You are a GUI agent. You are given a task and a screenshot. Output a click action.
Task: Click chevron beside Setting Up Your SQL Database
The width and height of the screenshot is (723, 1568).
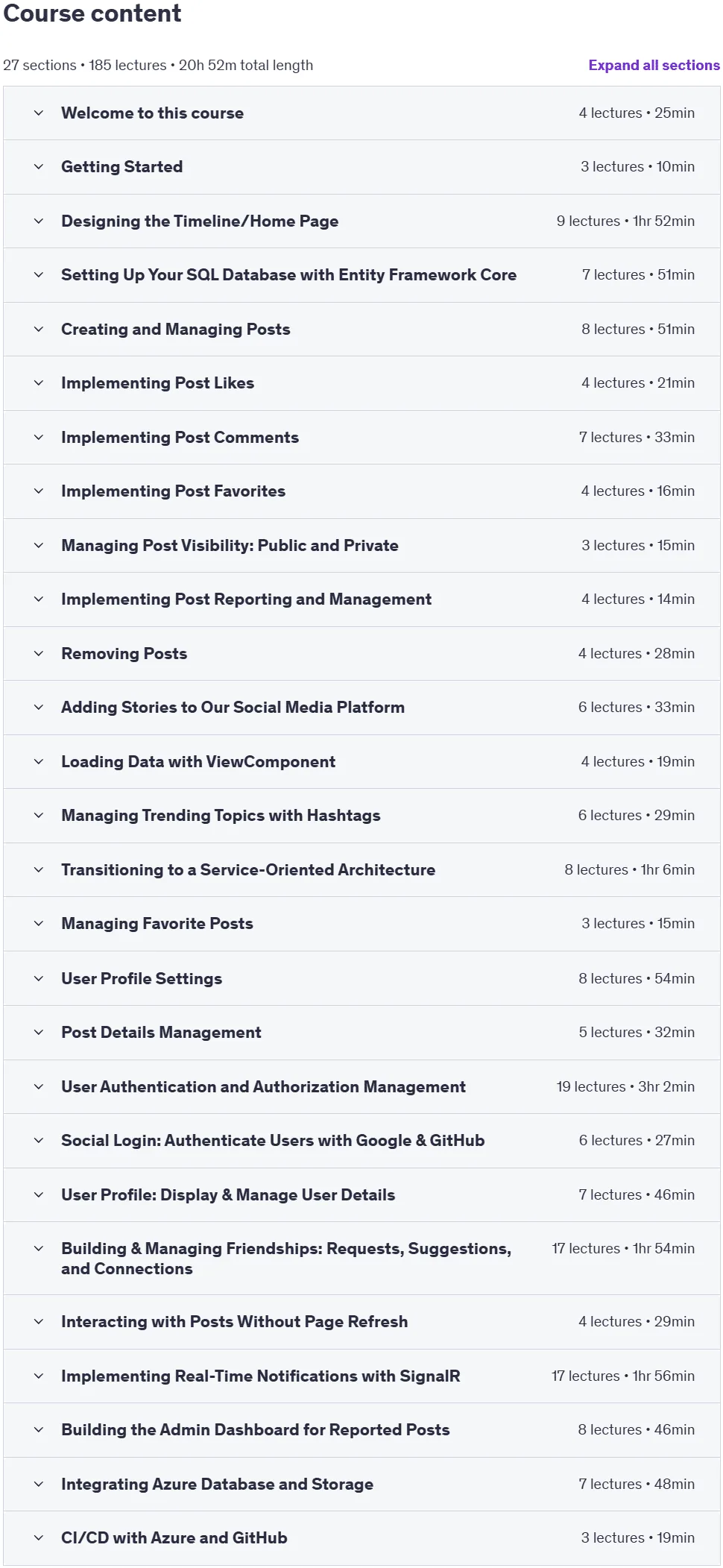39,275
